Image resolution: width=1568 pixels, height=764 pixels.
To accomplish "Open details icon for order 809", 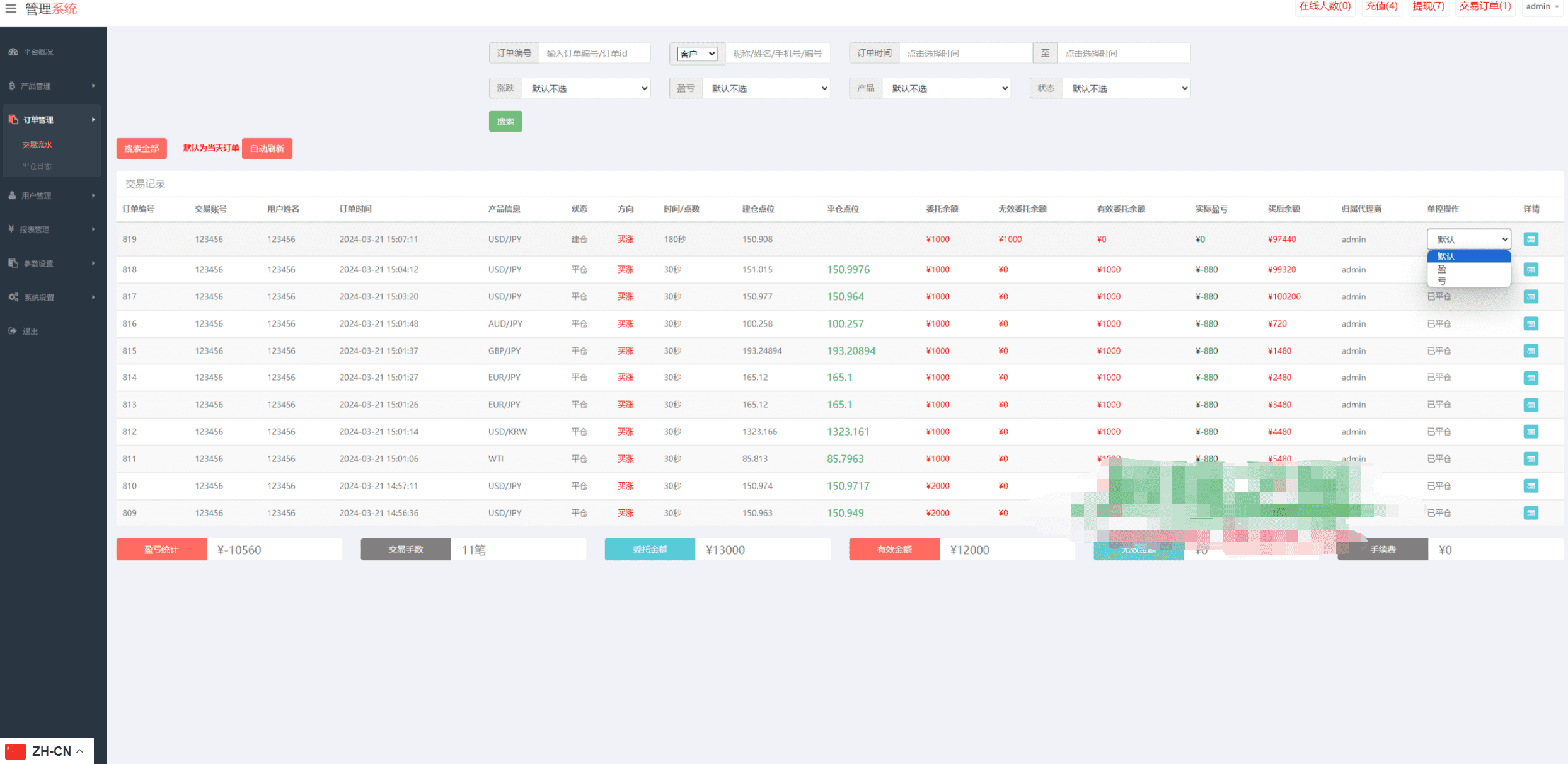I will [1531, 513].
